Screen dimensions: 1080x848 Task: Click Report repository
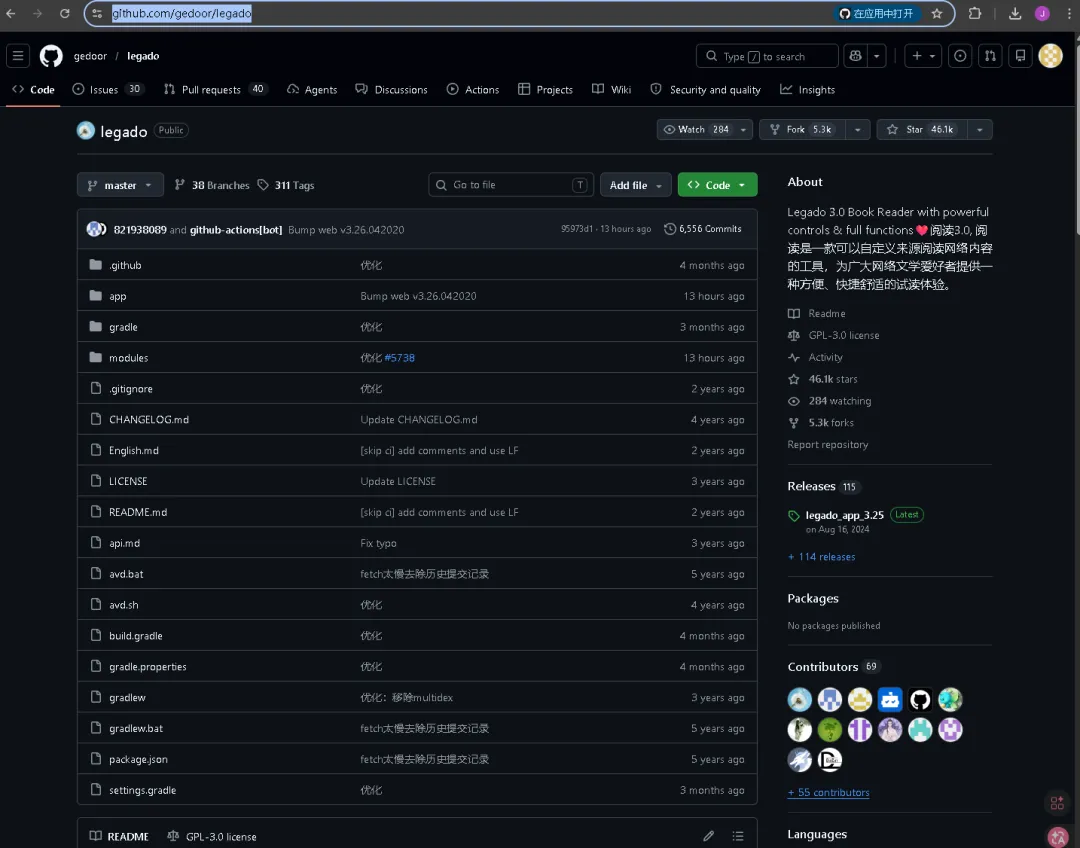click(828, 445)
